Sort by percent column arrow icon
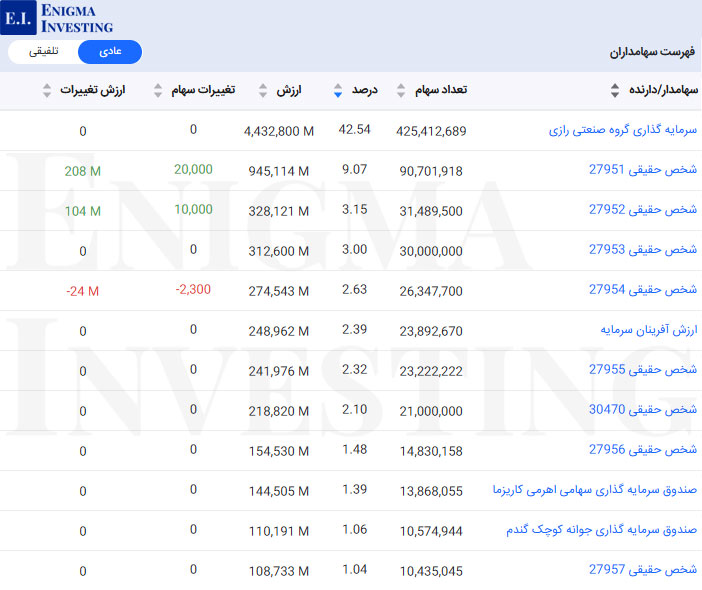 337,91
